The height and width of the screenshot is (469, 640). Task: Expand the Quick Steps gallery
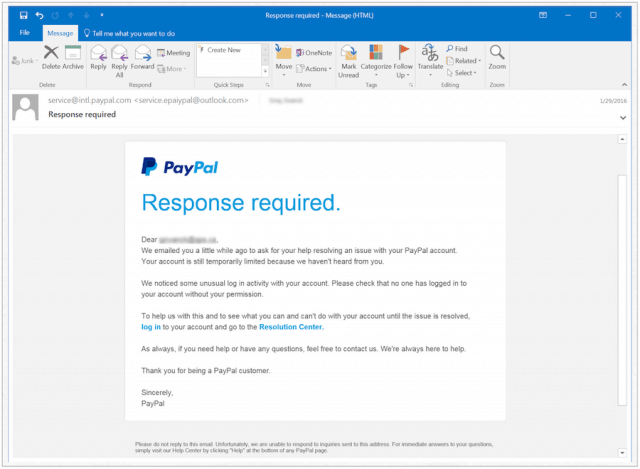click(x=265, y=71)
